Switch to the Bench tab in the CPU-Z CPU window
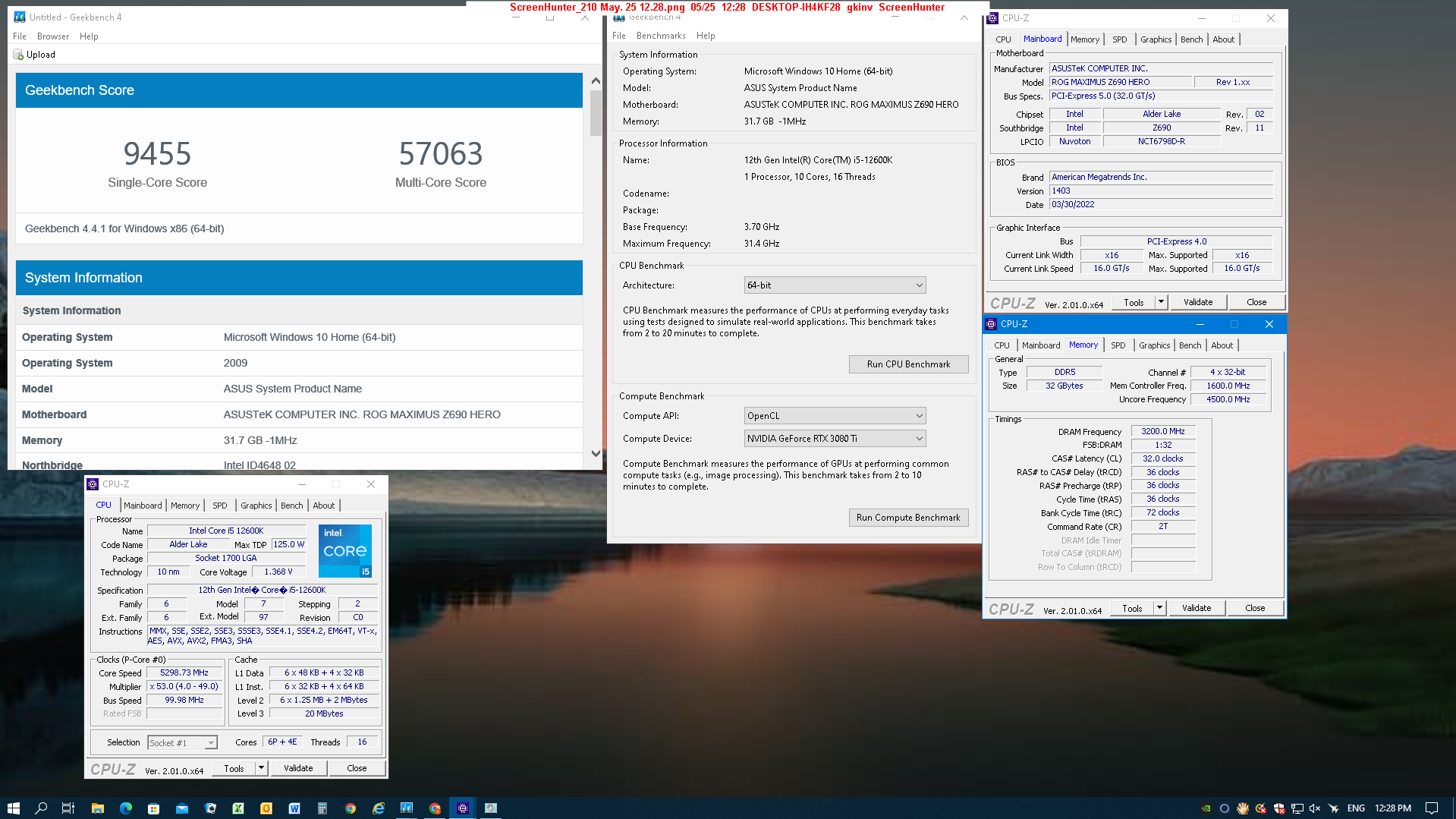 291,506
